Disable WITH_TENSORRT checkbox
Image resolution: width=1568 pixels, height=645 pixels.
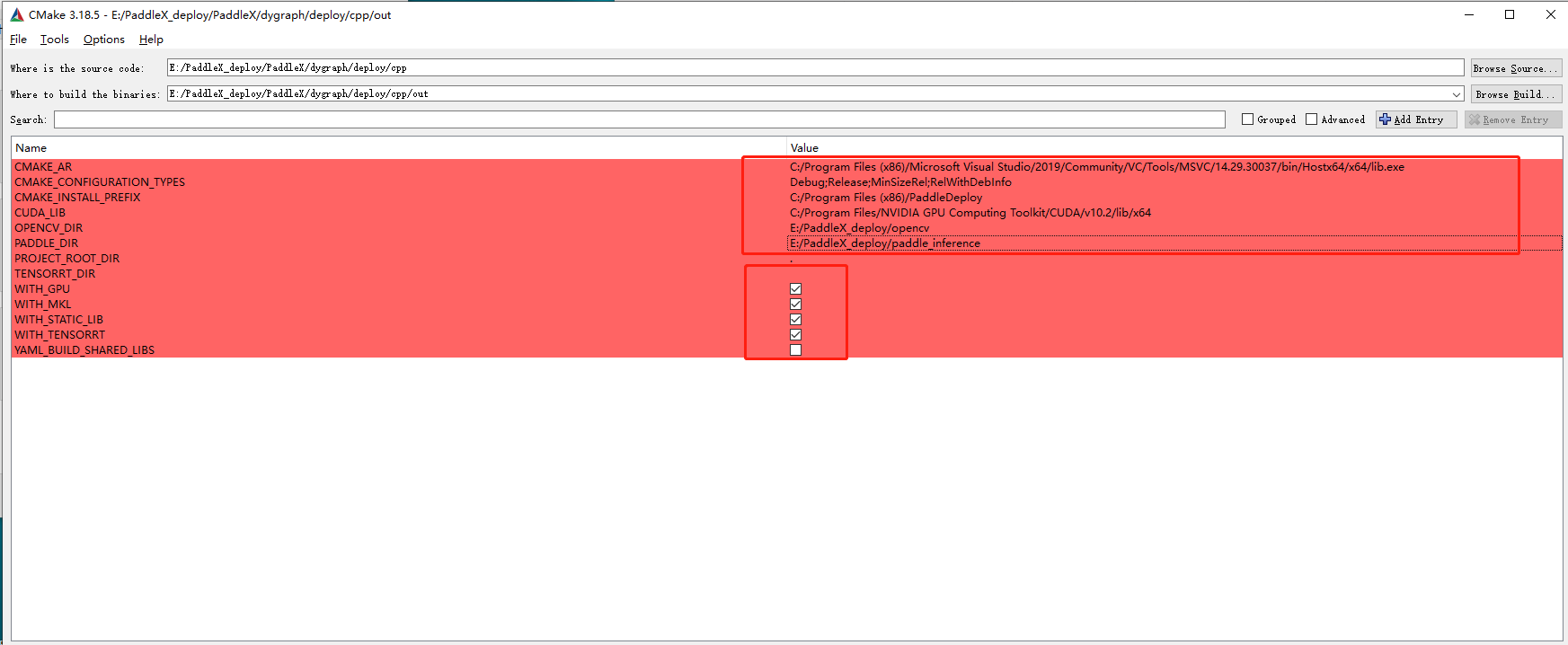point(795,335)
